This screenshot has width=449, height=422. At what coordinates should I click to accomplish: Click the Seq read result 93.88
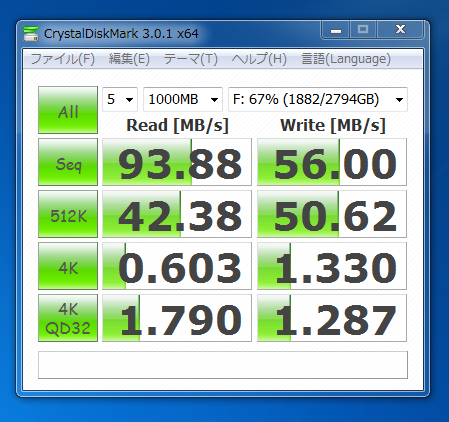click(x=177, y=162)
